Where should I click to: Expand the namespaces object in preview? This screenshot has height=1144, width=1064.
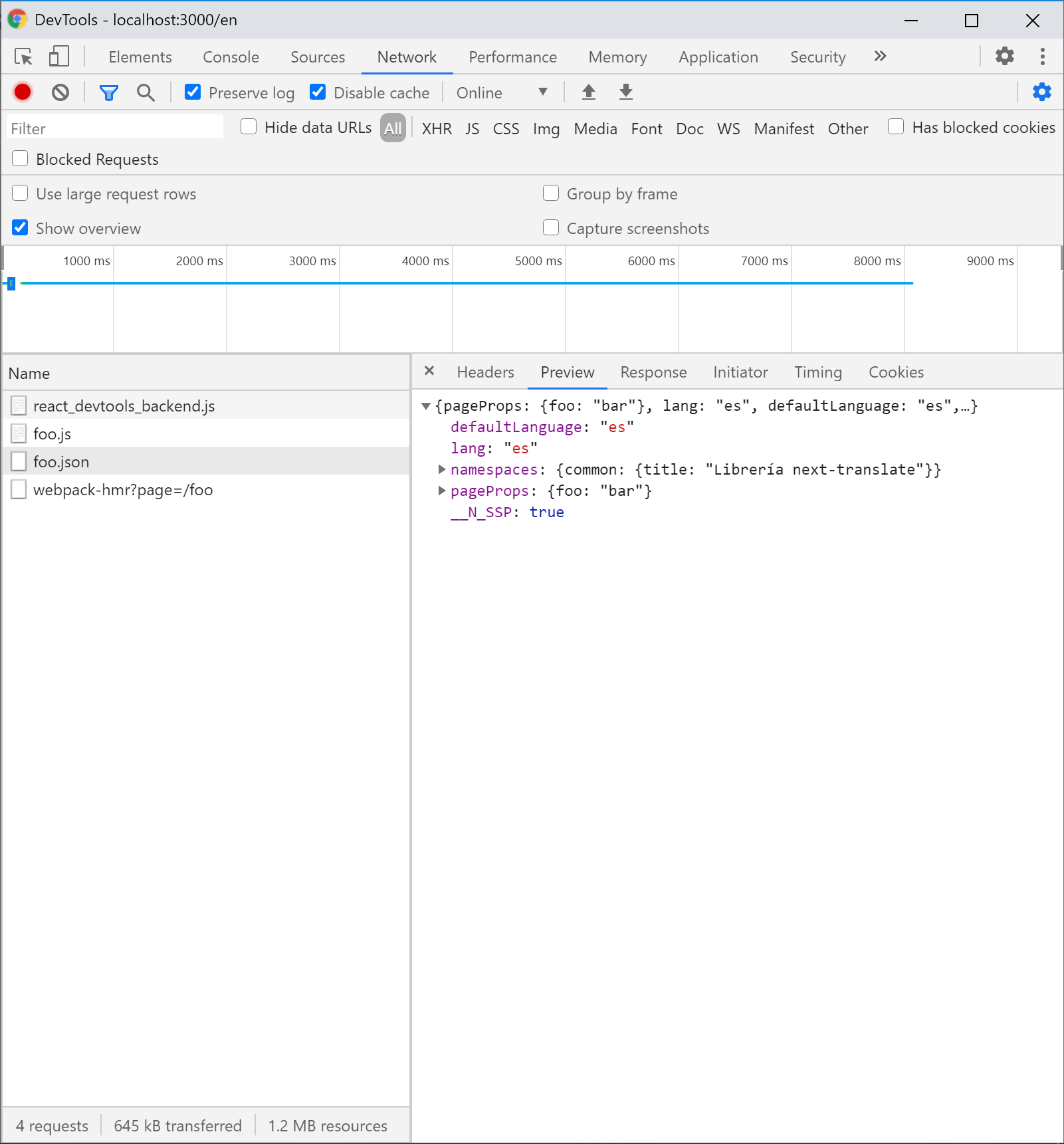click(442, 469)
